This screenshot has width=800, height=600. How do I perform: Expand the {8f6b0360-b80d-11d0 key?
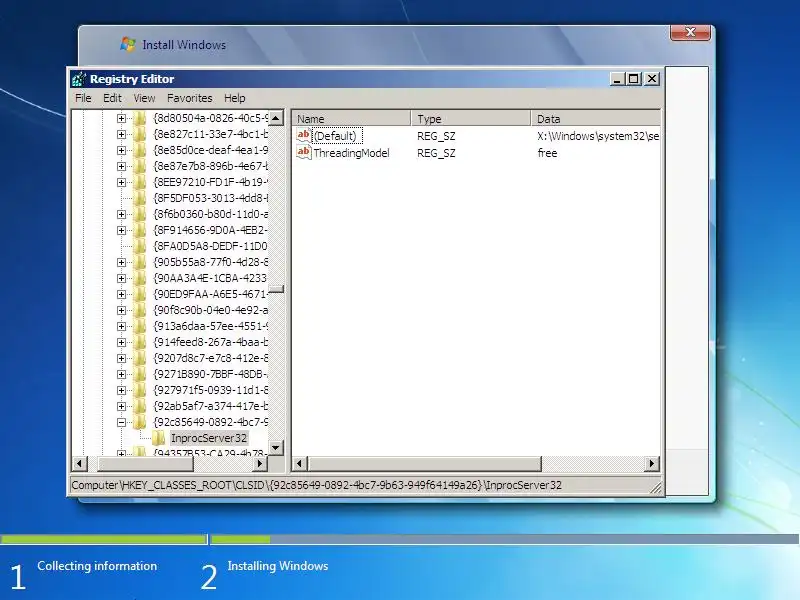[x=121, y=214]
